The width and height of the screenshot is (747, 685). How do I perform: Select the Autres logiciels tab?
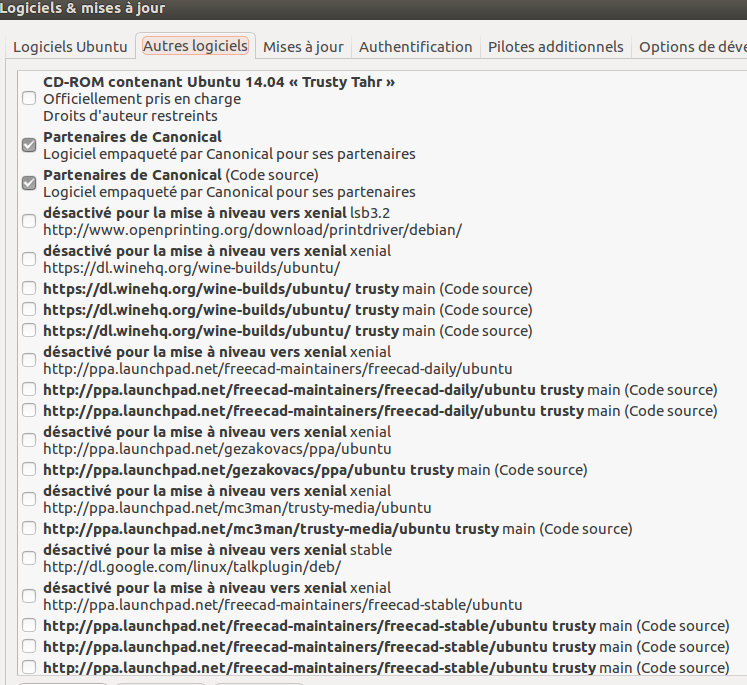[195, 46]
